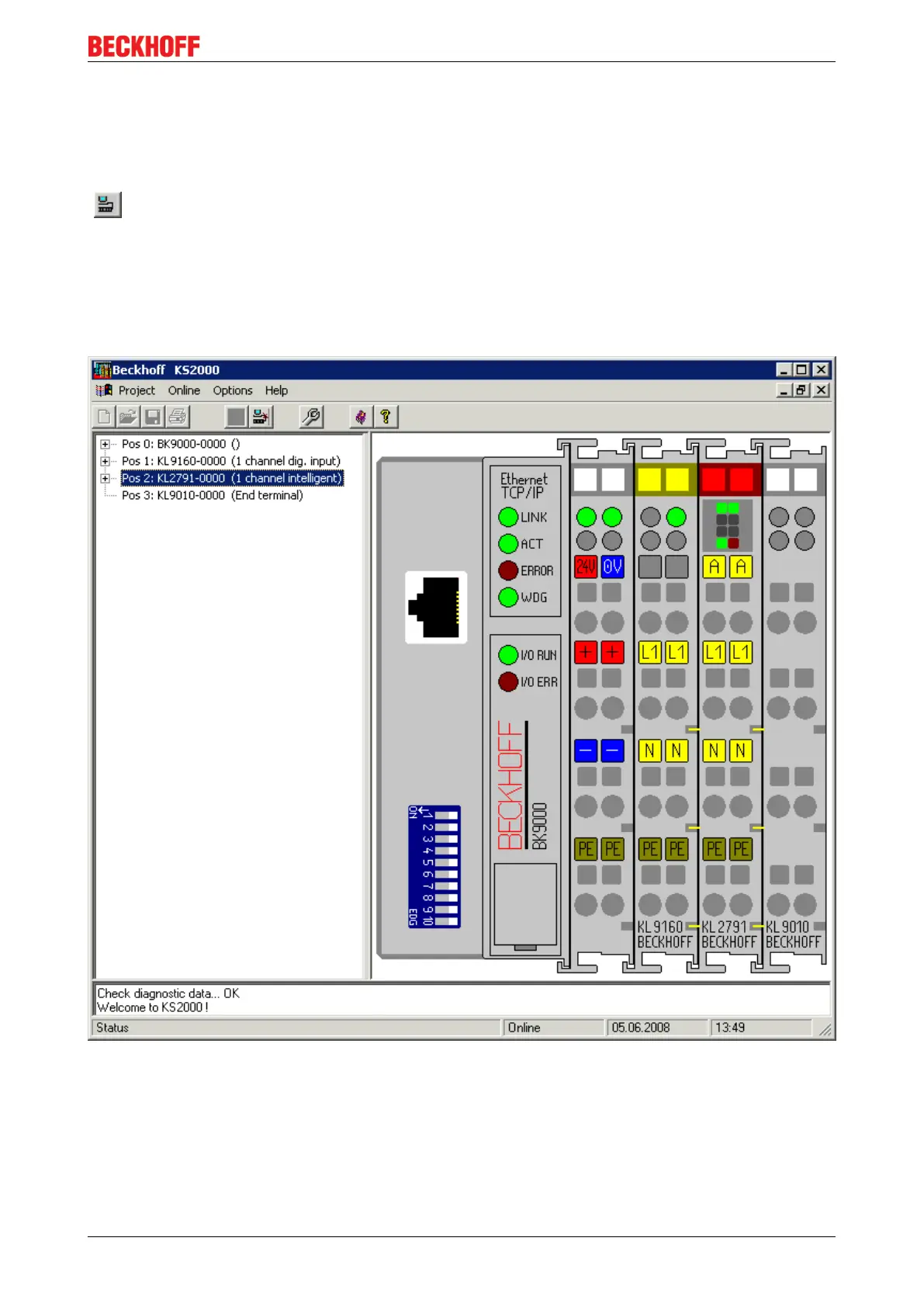The image size is (924, 1307).
Task: Click the KL2791 LED matrix display
Action: click(728, 525)
